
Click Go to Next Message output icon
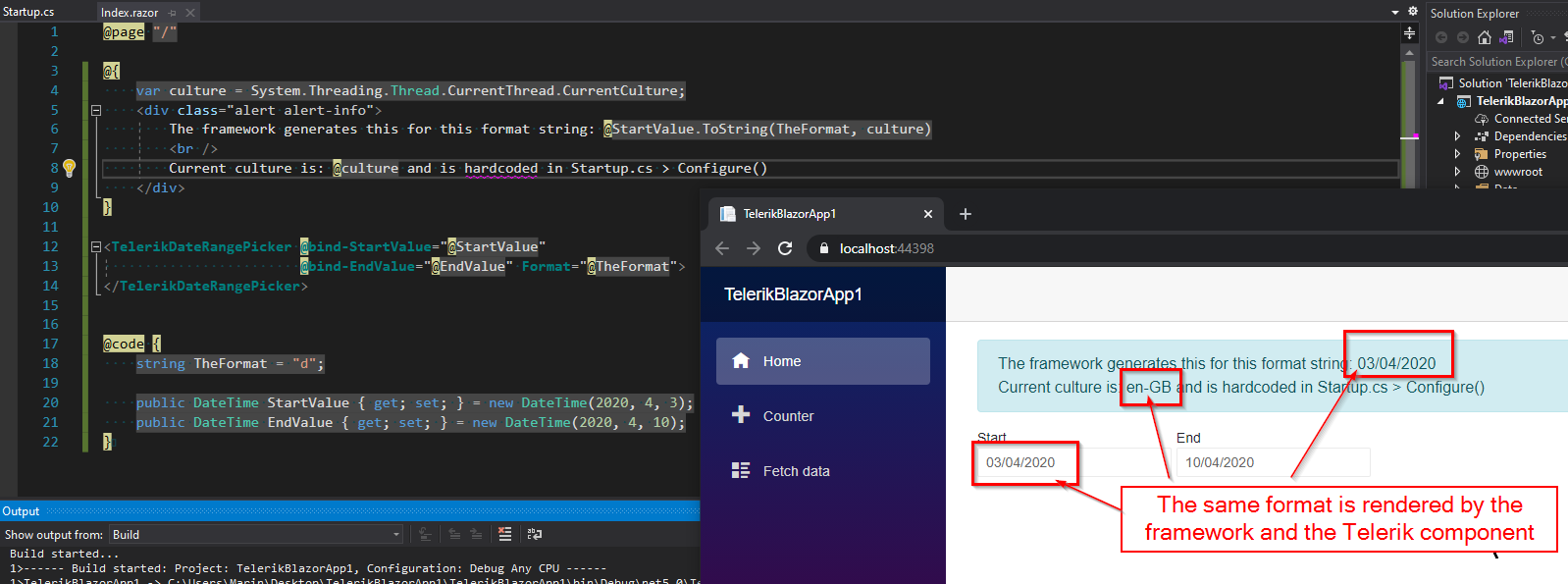click(x=476, y=534)
